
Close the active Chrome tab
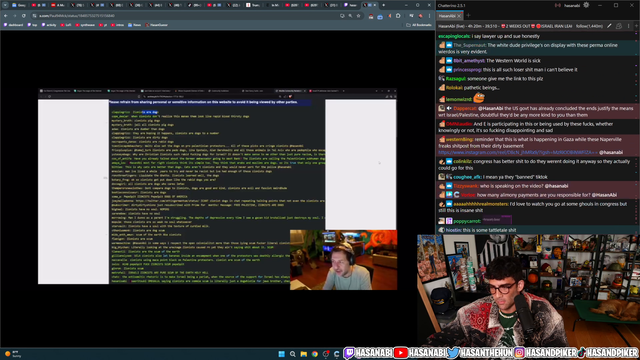coord(375,5)
